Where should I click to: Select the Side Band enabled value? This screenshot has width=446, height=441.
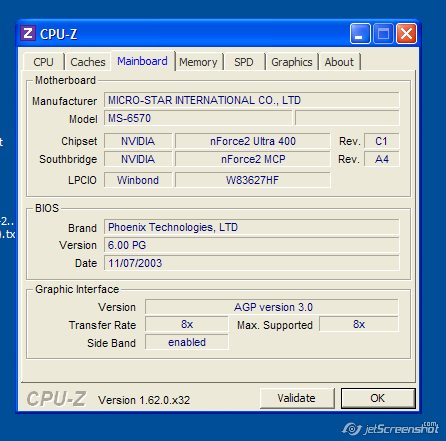pos(187,342)
